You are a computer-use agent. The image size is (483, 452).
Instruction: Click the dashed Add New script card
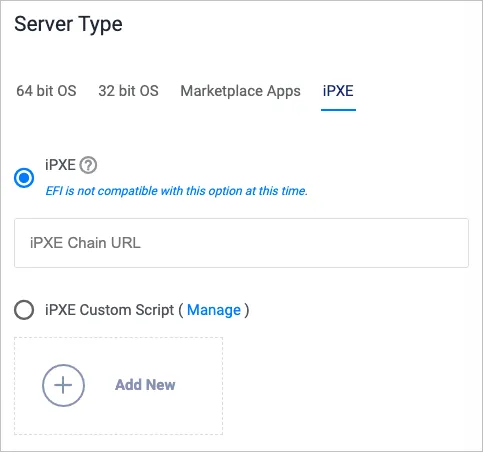(118, 386)
